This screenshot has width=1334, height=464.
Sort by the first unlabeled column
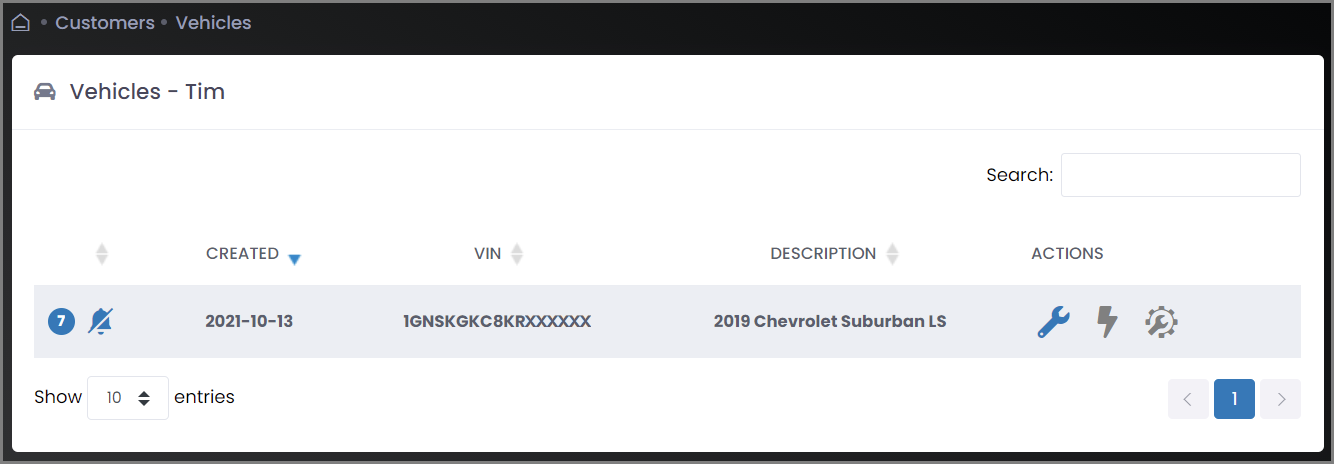point(101,254)
